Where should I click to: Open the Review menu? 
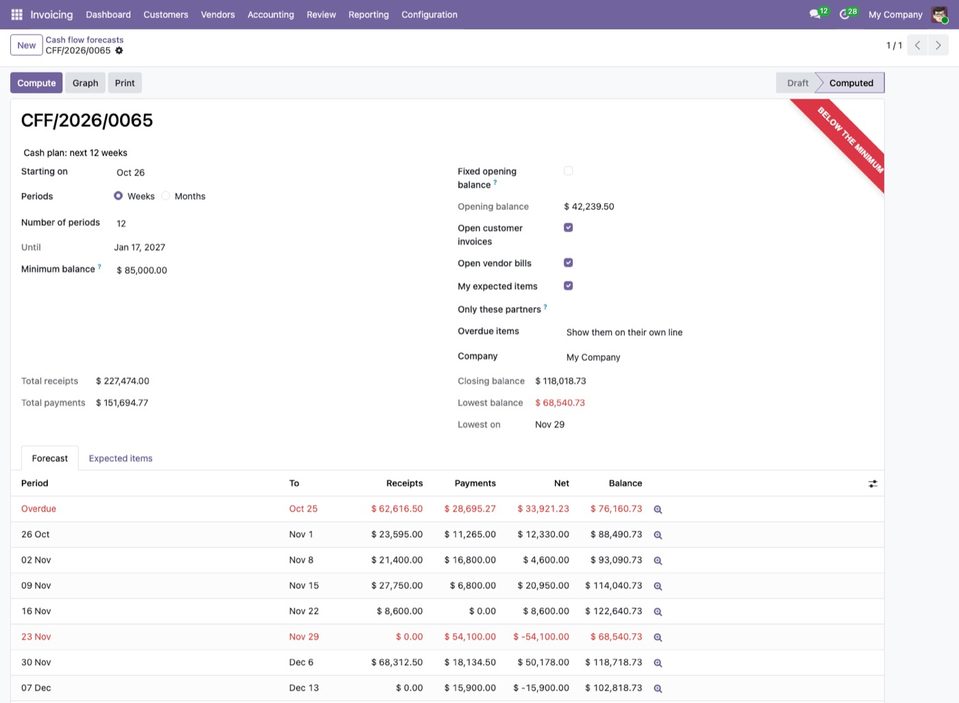(321, 14)
